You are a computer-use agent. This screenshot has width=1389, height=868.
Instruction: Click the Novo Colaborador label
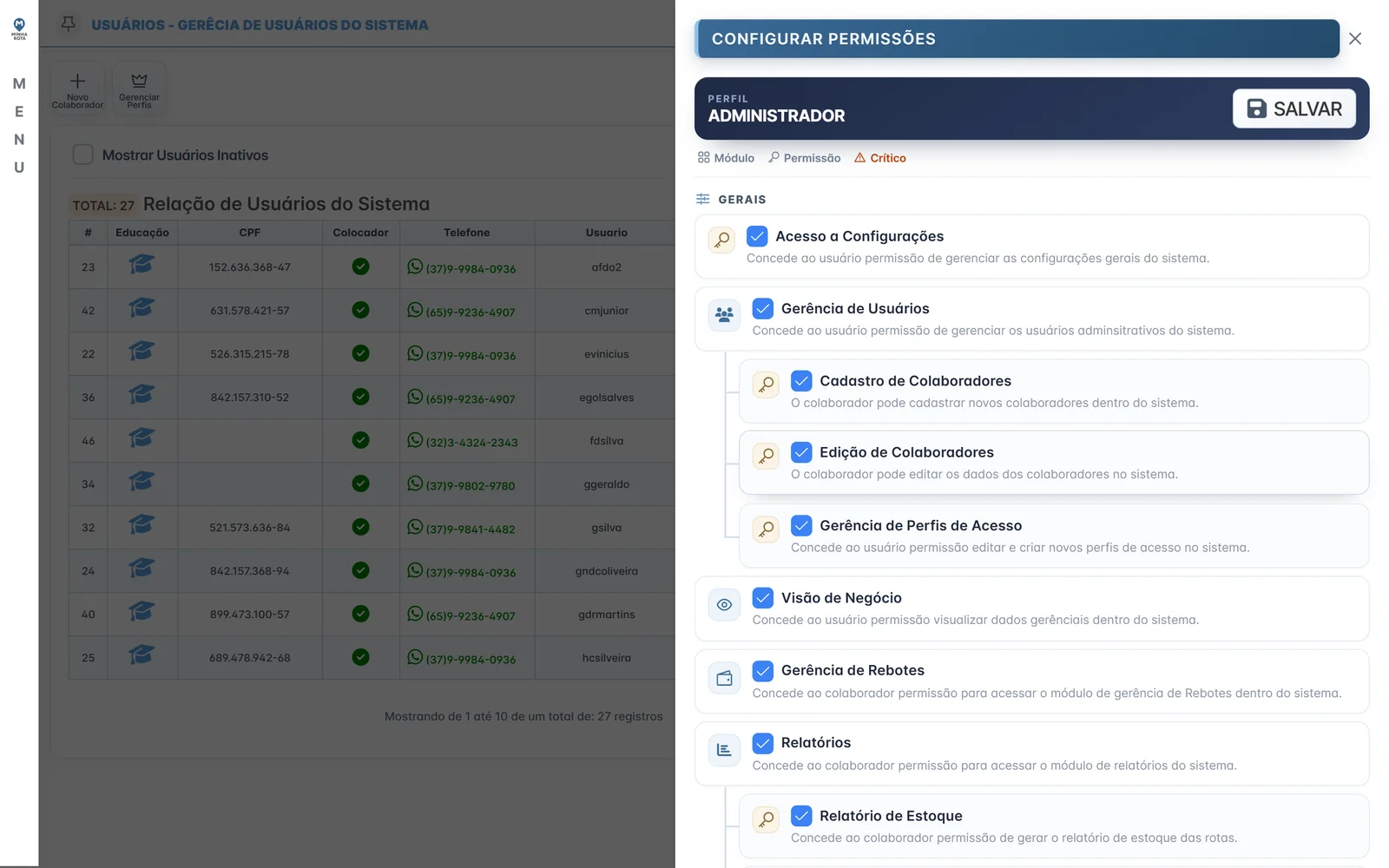click(x=77, y=102)
